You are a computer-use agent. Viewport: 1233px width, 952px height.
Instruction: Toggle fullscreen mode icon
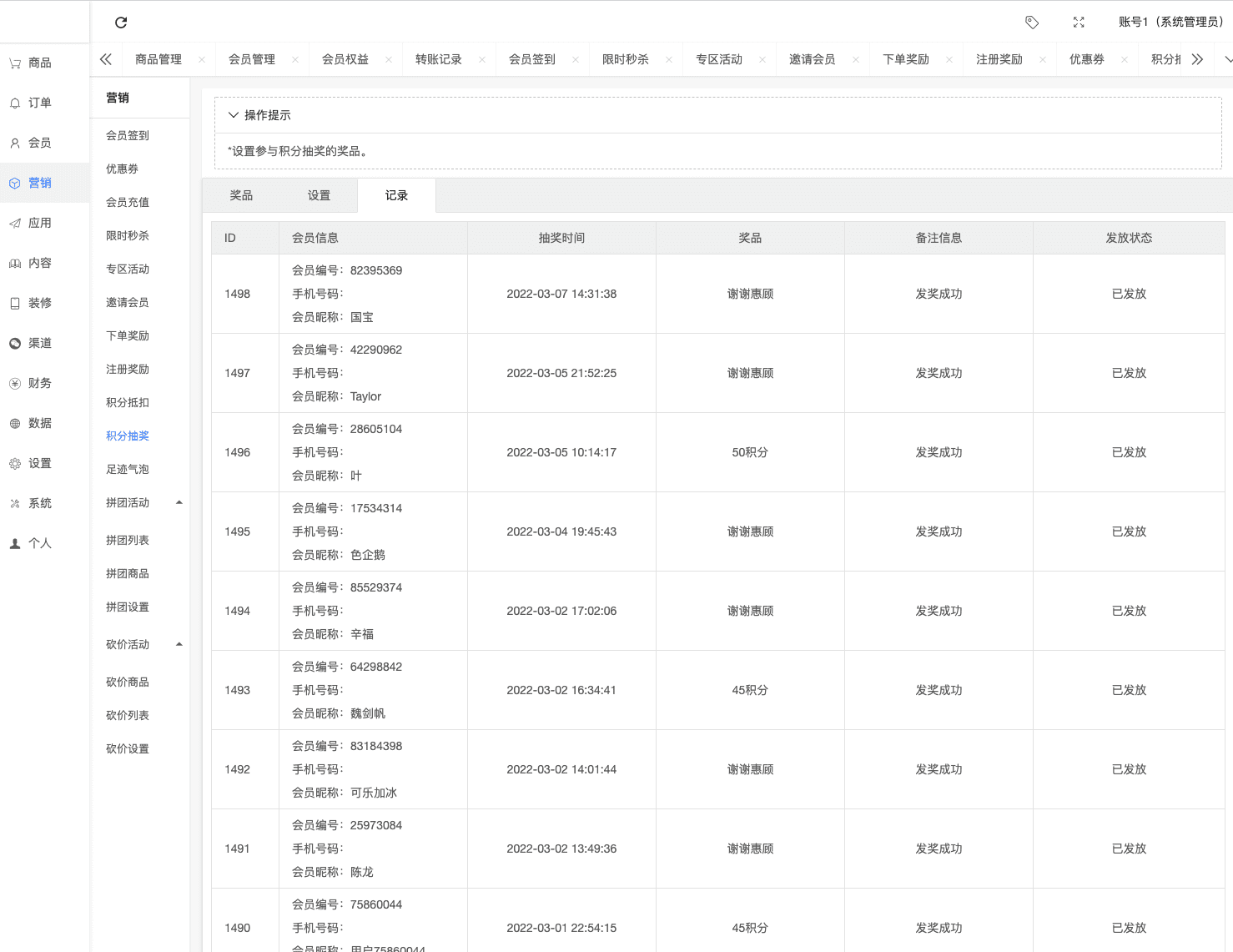(1079, 23)
